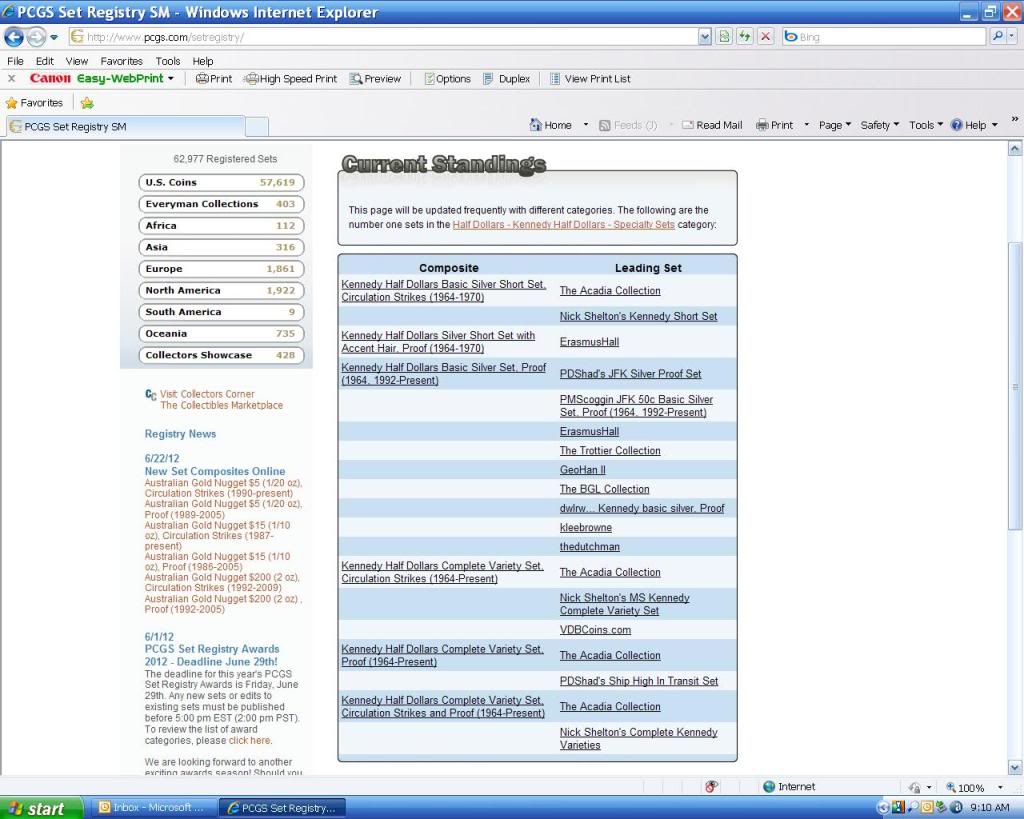Viewport: 1024px width, 819px height.
Task: Close the Canon Easy-WebPrint toolbar
Action: (11, 78)
